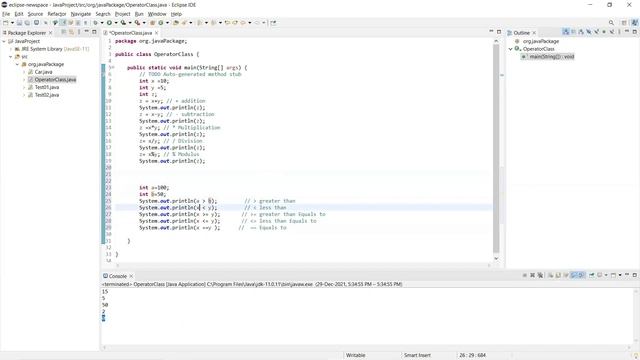Collapse the src folder node

point(11,57)
